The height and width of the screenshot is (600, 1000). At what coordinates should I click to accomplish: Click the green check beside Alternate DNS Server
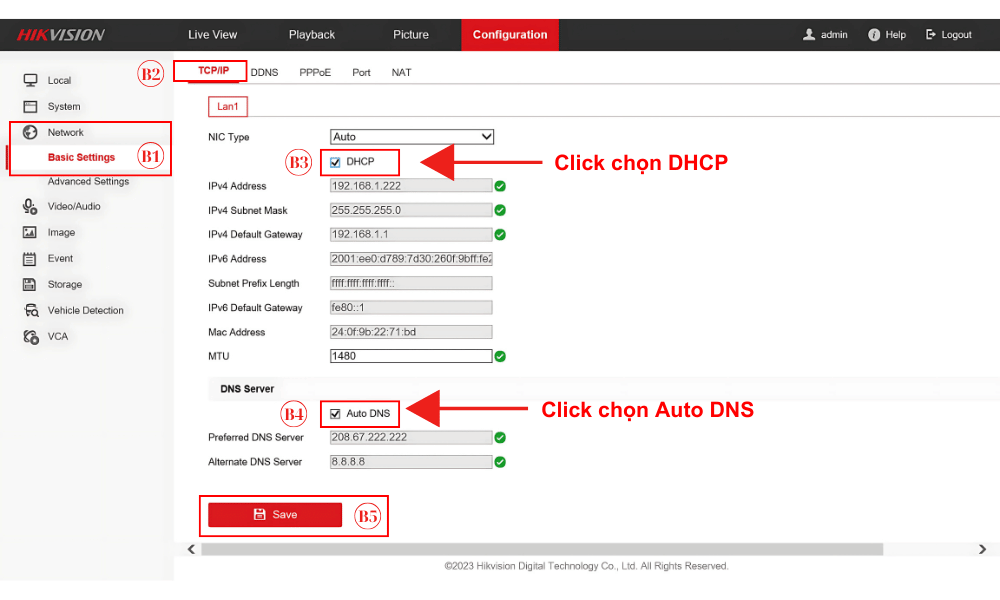click(500, 462)
